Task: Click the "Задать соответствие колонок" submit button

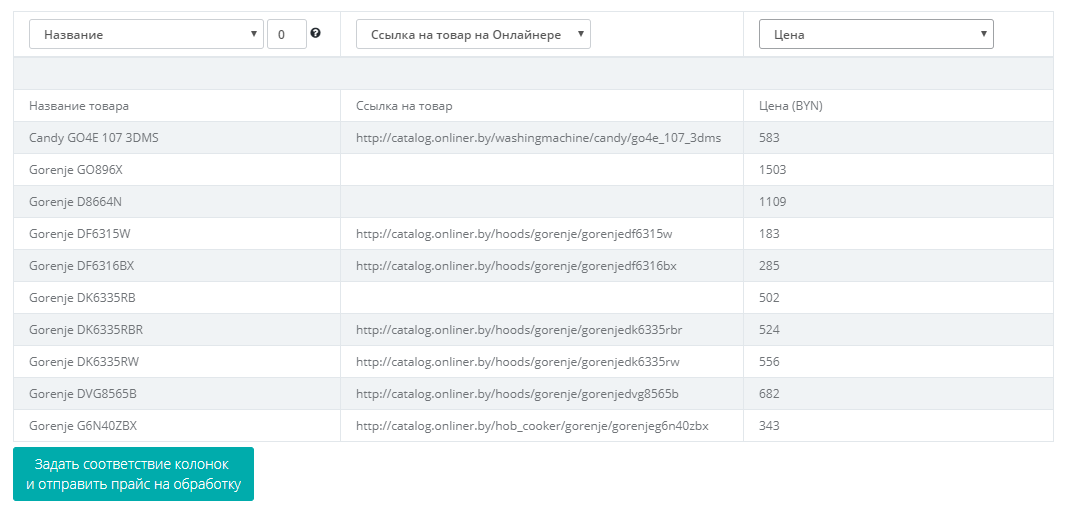Action: [x=133, y=474]
